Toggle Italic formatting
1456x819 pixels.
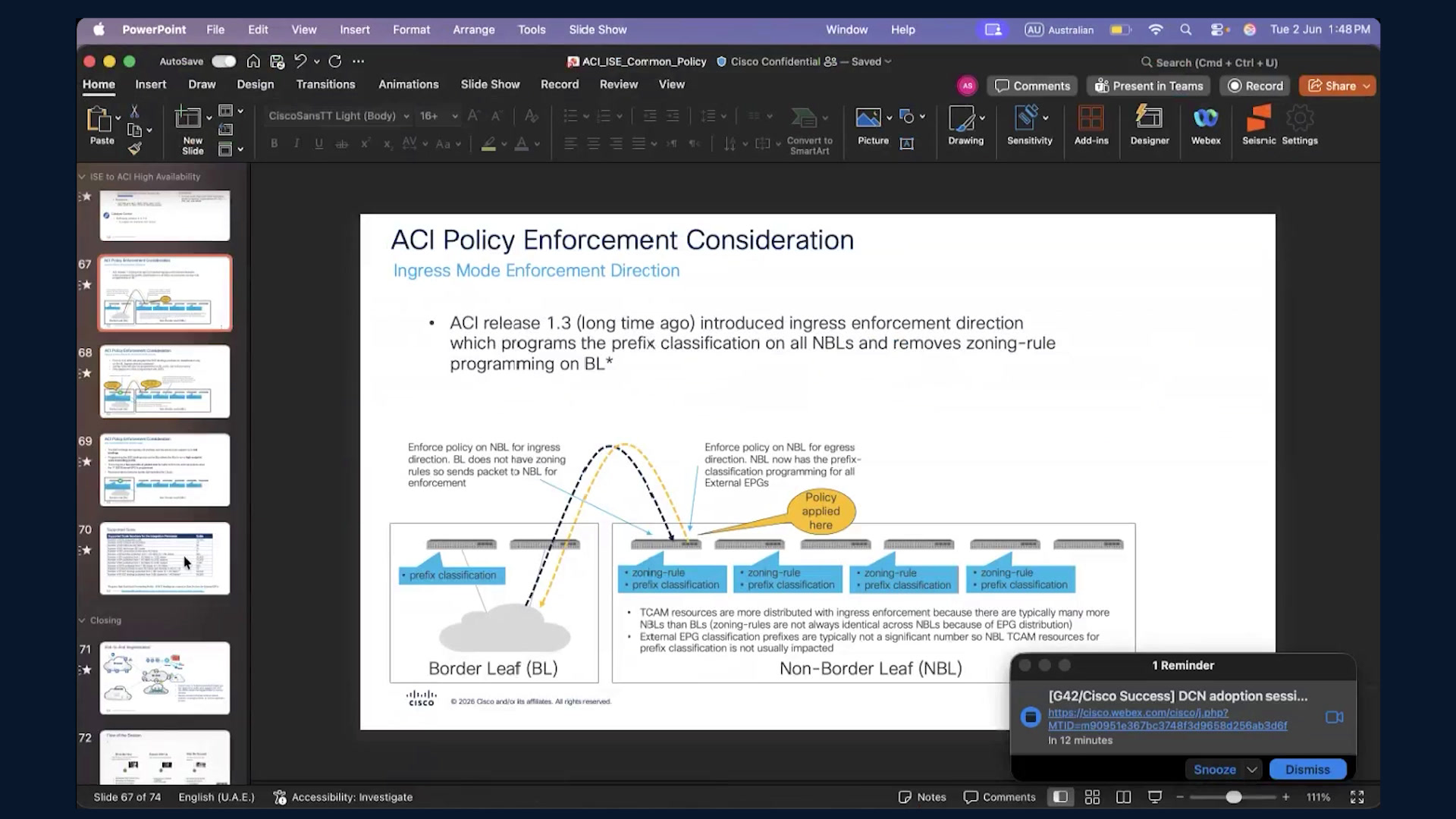297,143
